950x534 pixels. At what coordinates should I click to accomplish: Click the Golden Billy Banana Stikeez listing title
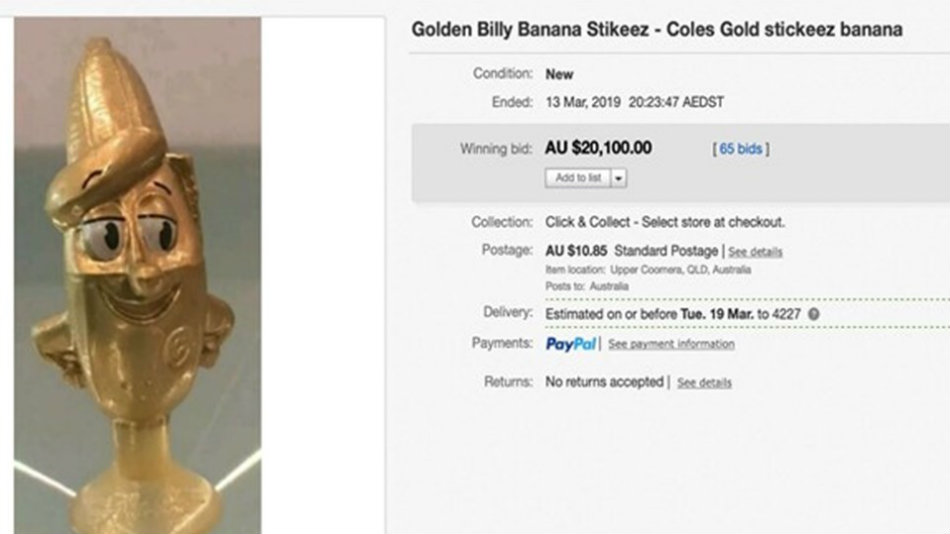tap(657, 30)
